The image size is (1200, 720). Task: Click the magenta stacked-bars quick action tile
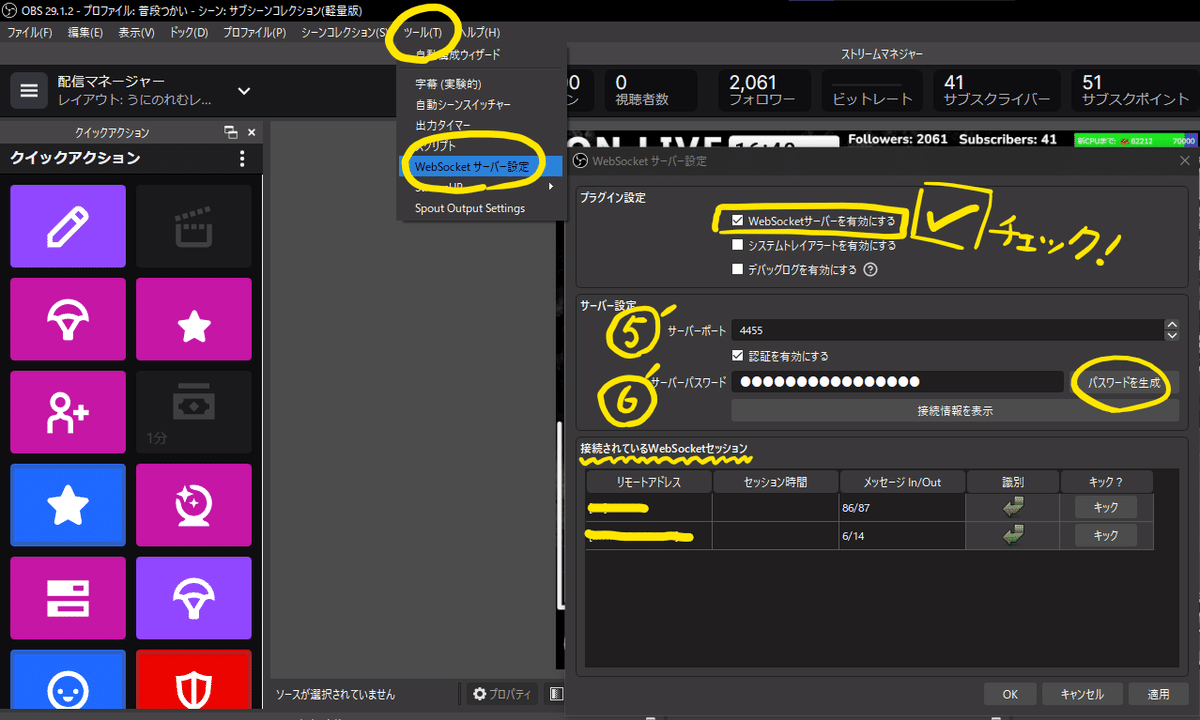pos(68,598)
